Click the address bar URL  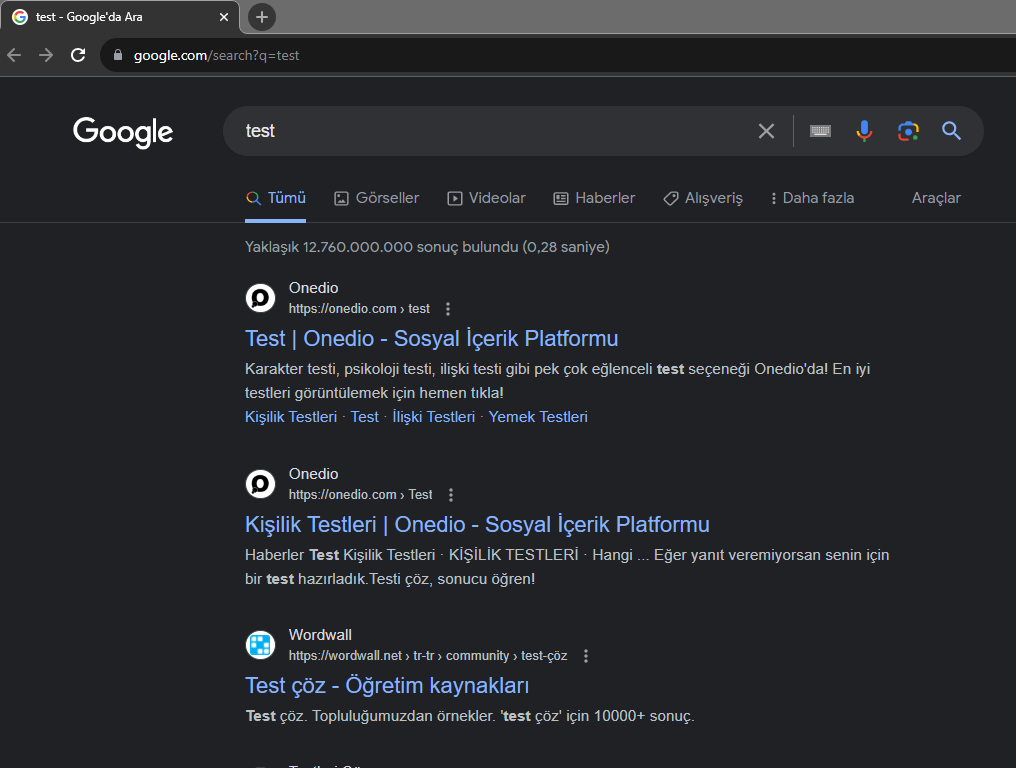(216, 56)
